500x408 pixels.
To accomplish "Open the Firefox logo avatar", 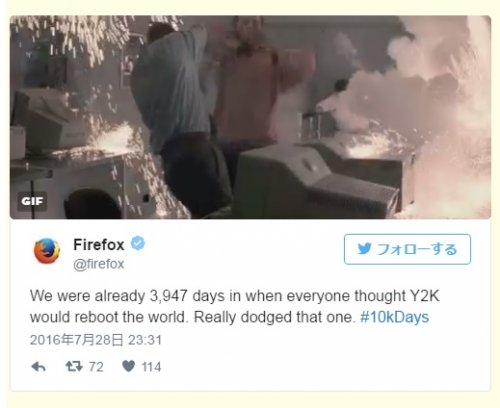I will point(47,251).
